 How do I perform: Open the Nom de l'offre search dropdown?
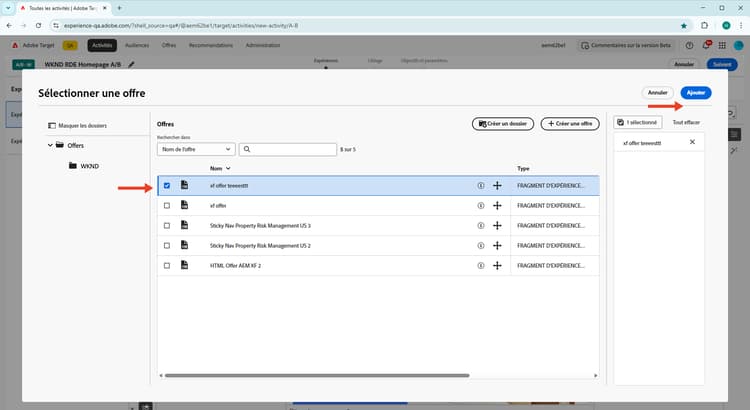point(196,149)
